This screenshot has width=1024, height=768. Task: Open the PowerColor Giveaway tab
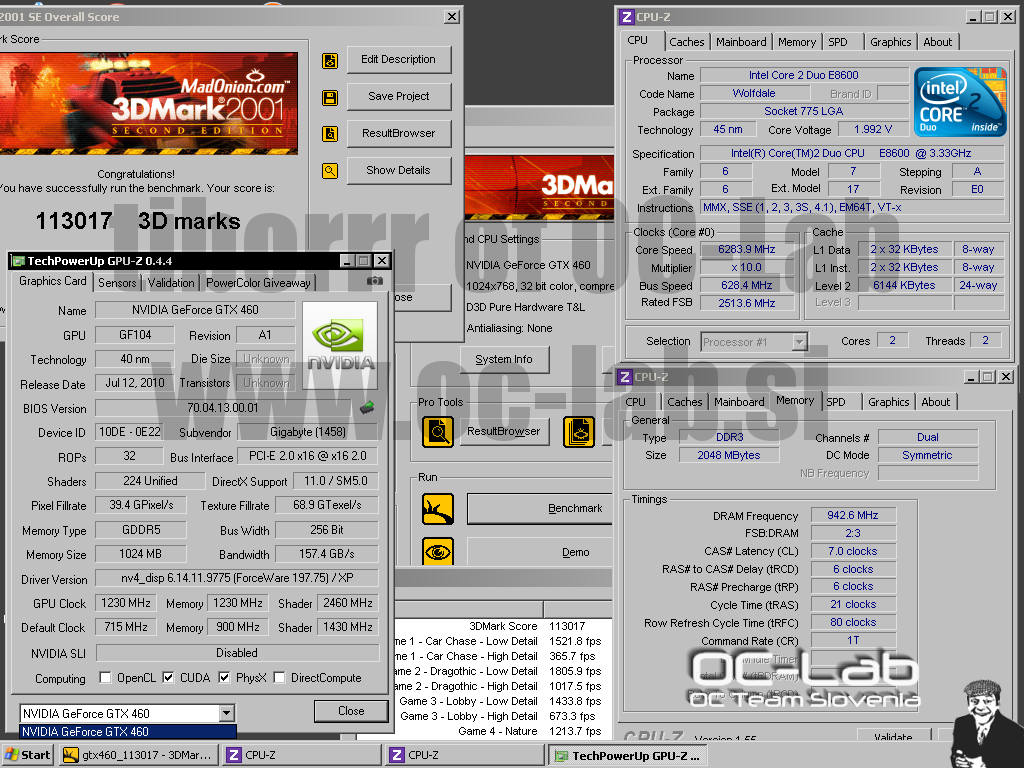pos(258,283)
